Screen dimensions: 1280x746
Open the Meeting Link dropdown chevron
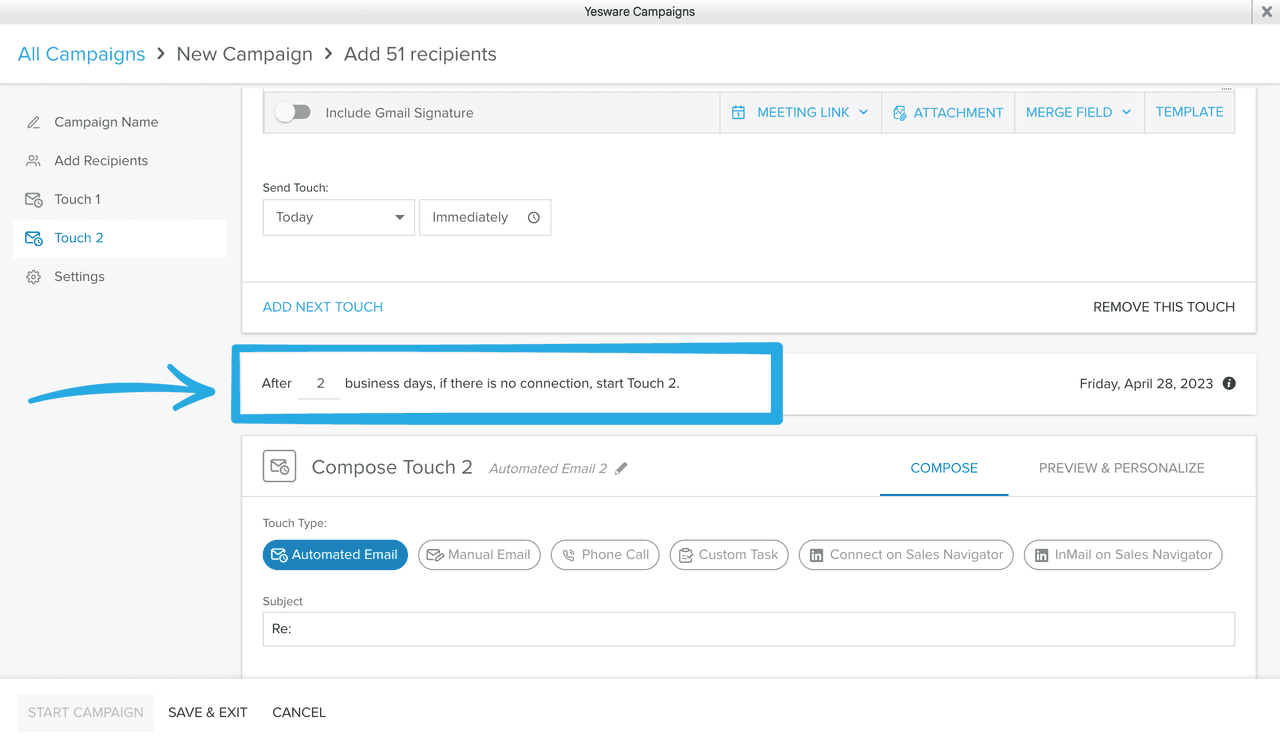862,112
